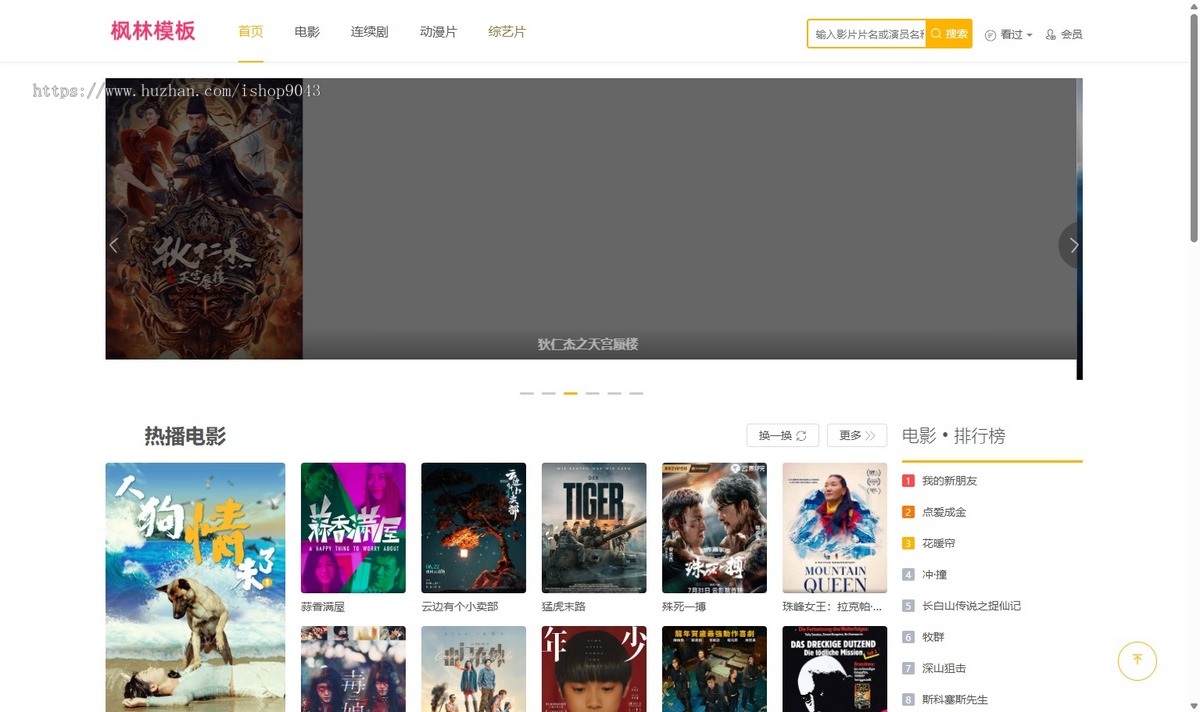Open the large 人狗情未了 poster
This screenshot has height=712, width=1200.
click(x=195, y=587)
